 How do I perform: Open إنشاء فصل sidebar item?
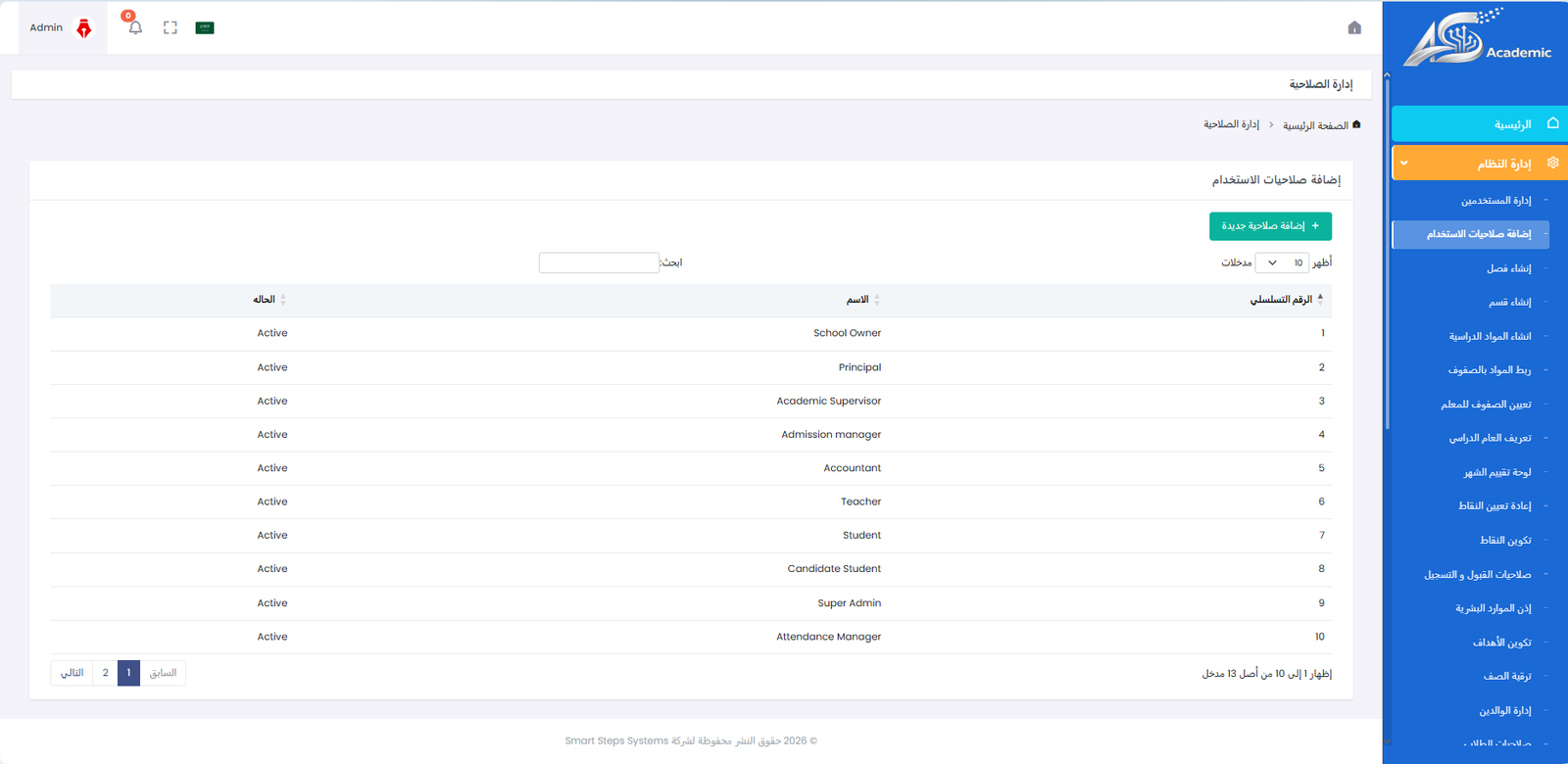point(1508,268)
